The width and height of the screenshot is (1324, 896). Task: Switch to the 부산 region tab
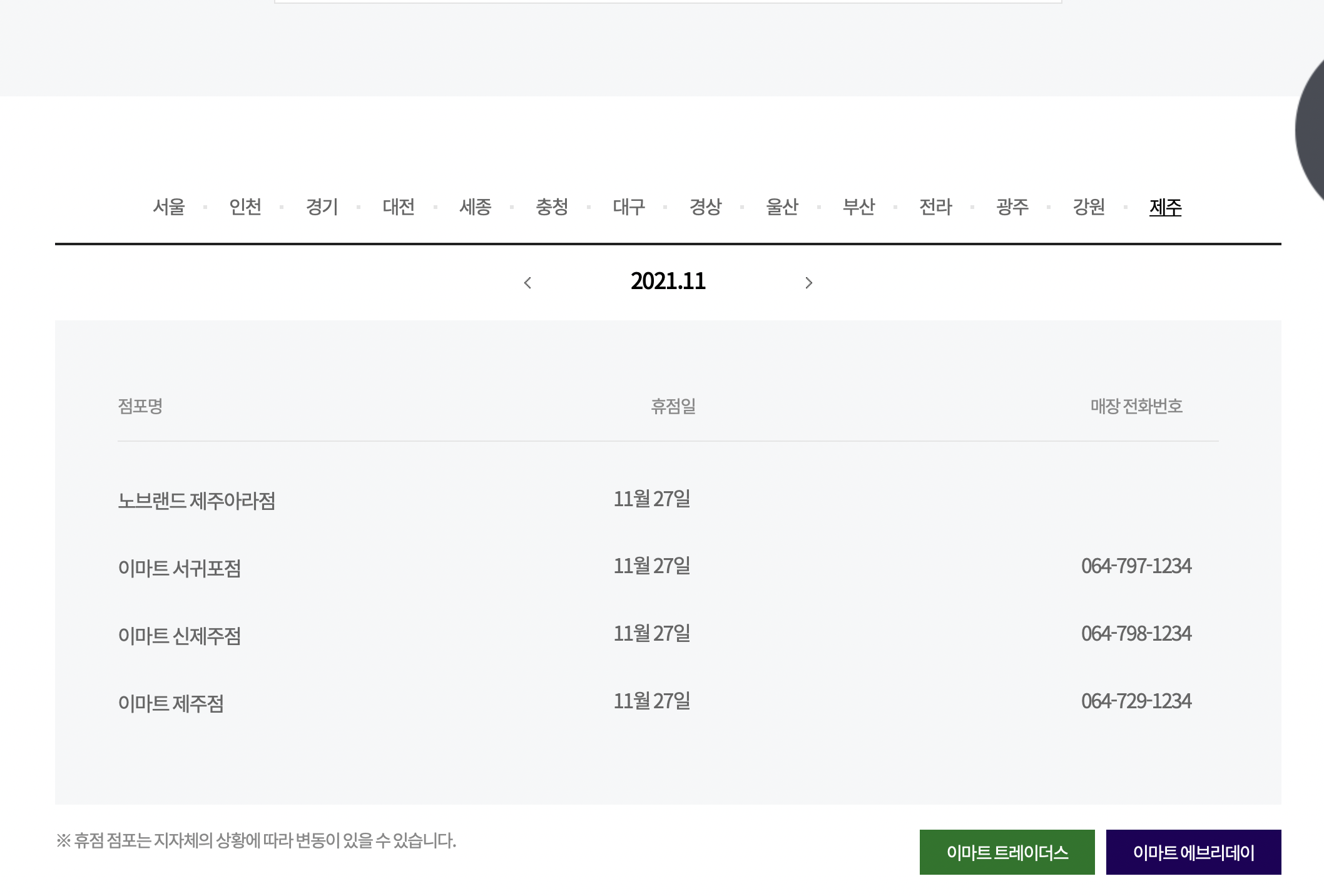(858, 206)
